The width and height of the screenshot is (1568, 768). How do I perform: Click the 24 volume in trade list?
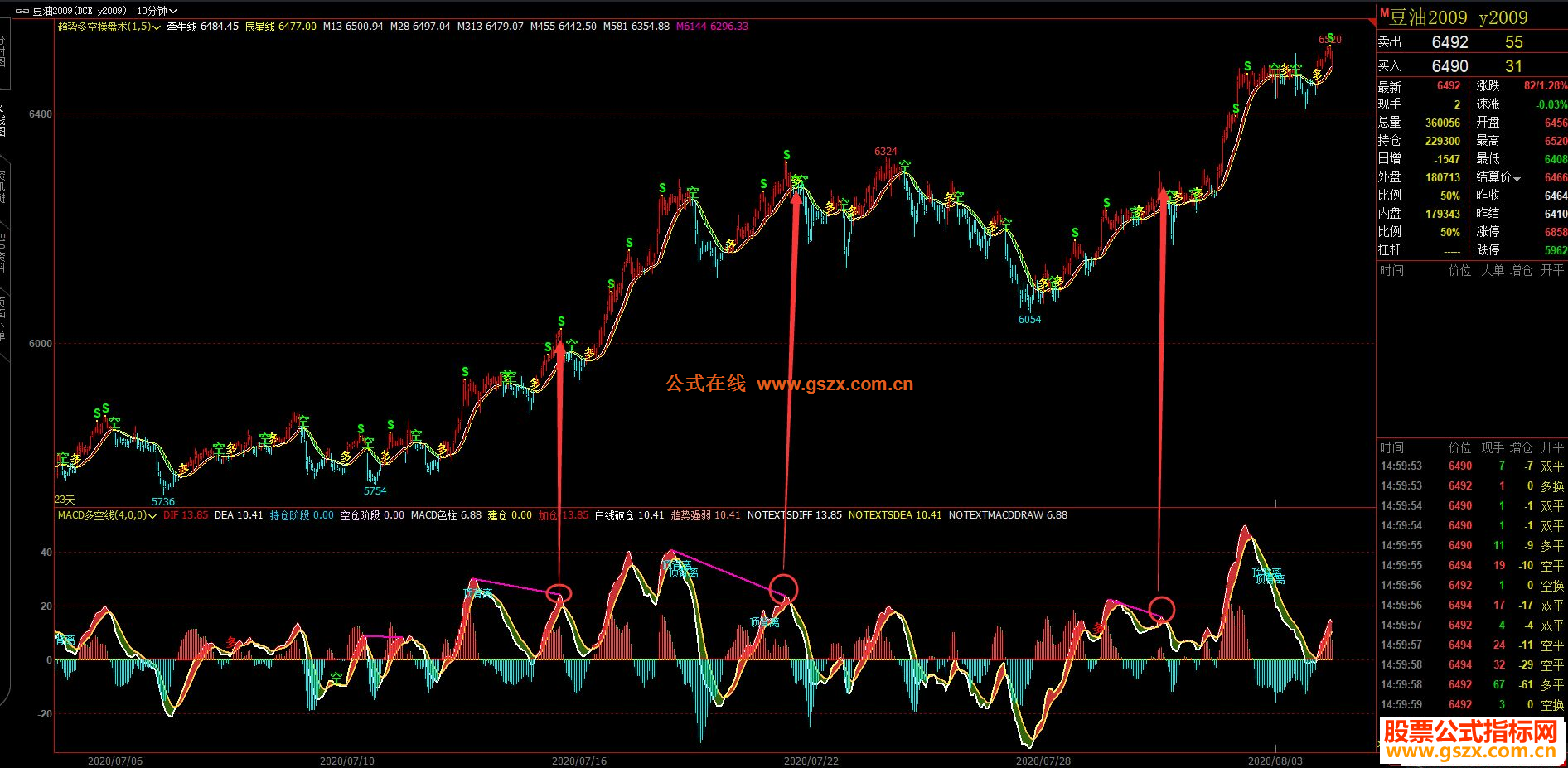tap(1498, 645)
